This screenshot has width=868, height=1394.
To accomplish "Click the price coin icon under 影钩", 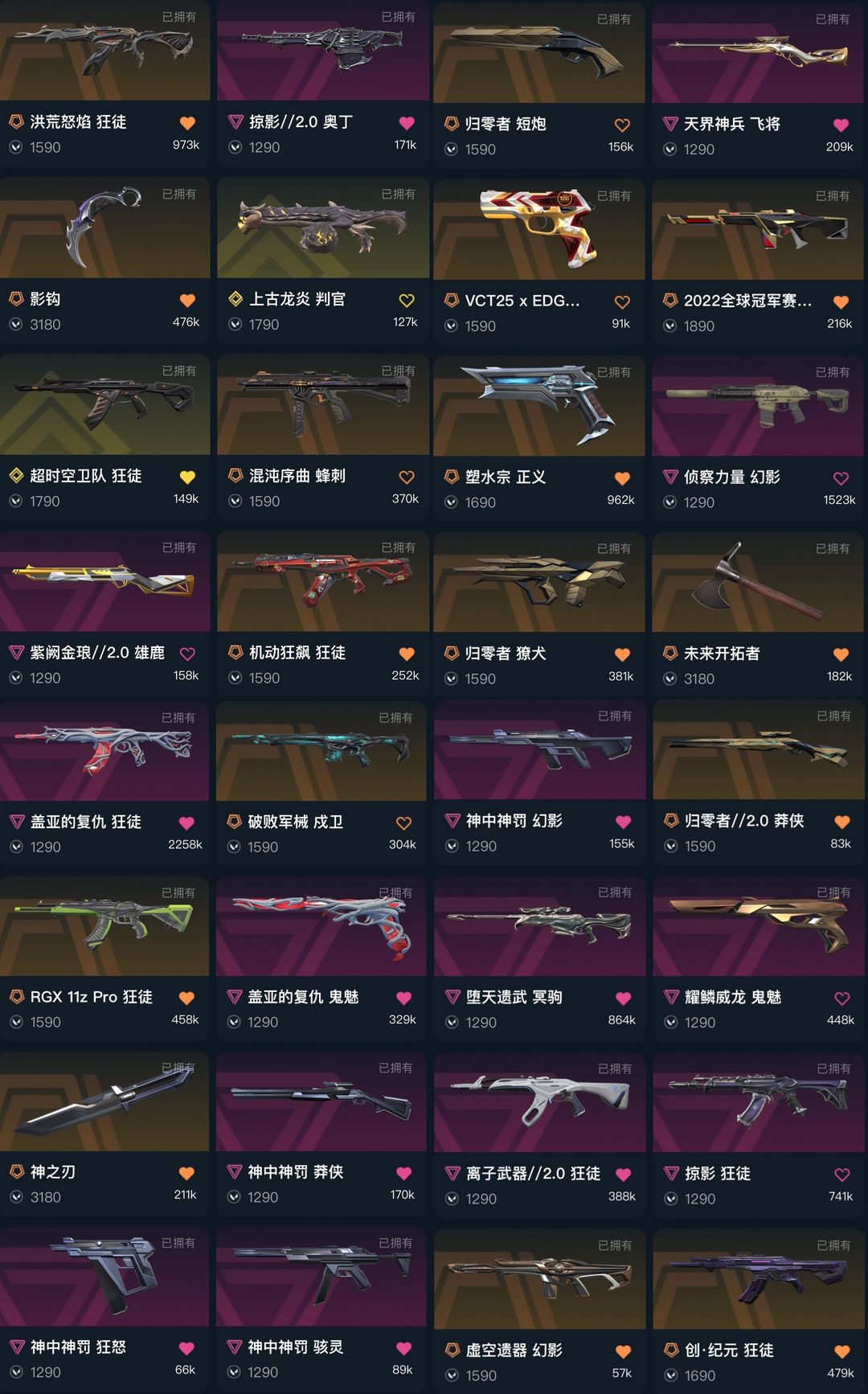I will click(x=16, y=325).
